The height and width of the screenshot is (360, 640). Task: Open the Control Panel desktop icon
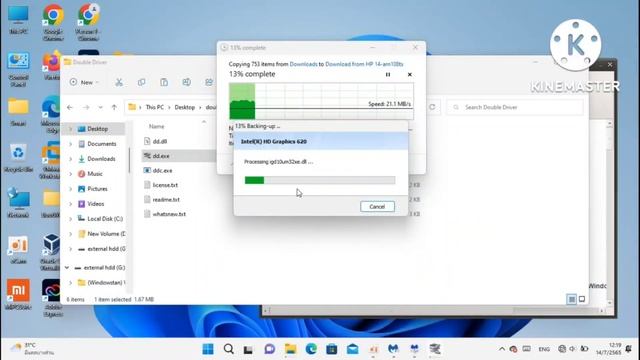coord(18,69)
